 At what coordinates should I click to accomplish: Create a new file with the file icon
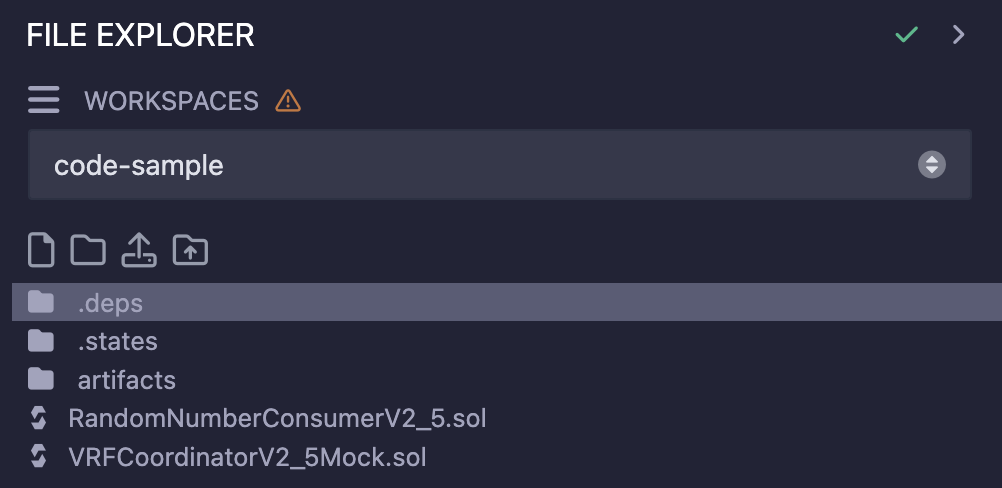41,249
